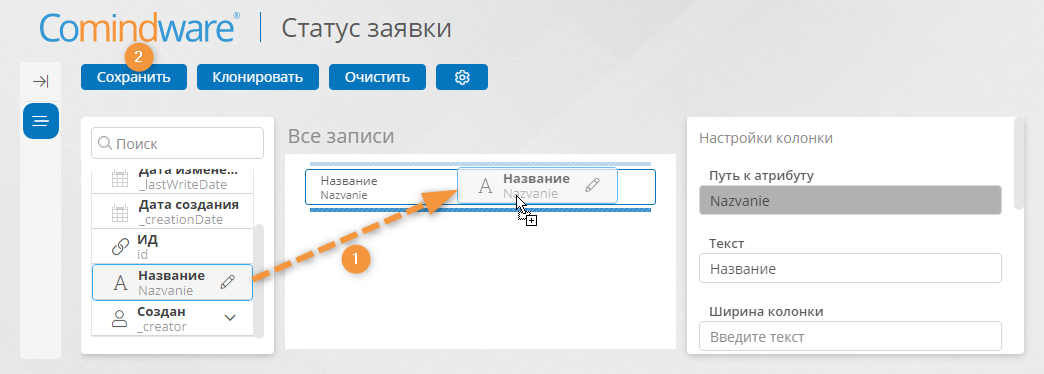Click the search magnifier icon
This screenshot has height=374, width=1044.
105,143
